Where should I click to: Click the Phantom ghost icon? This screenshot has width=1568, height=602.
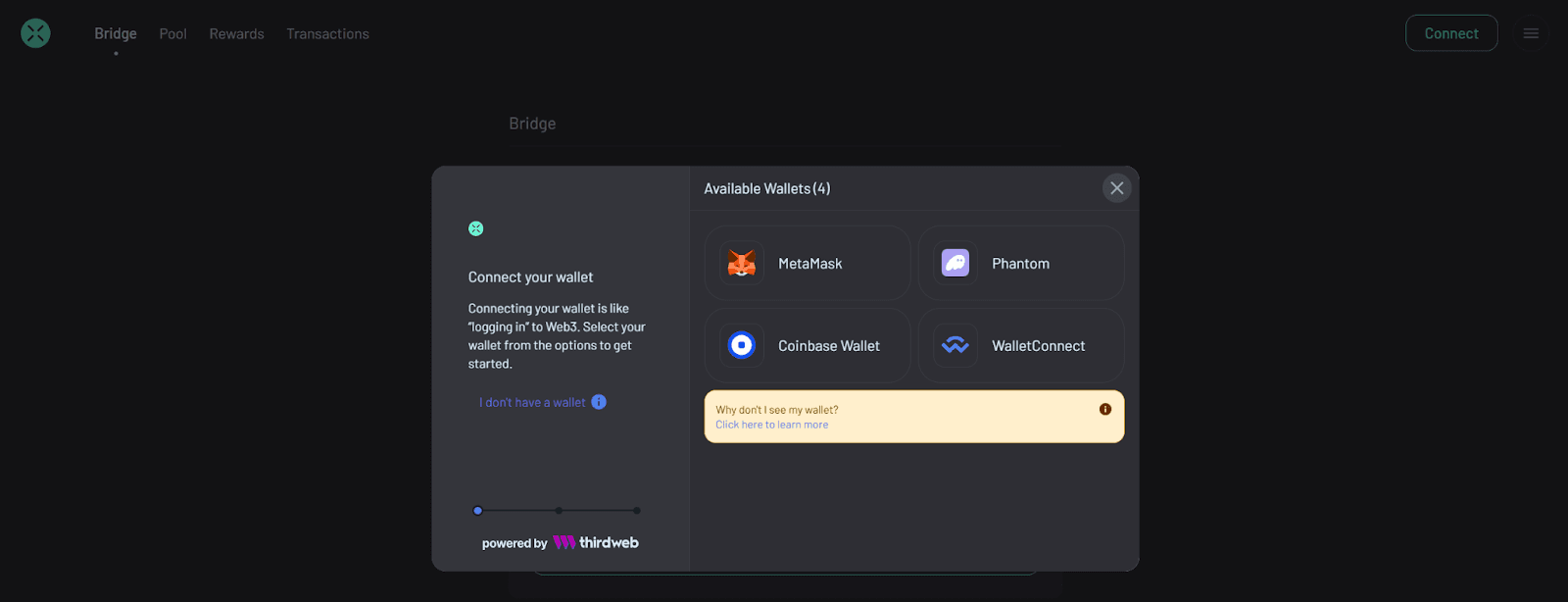pos(955,263)
